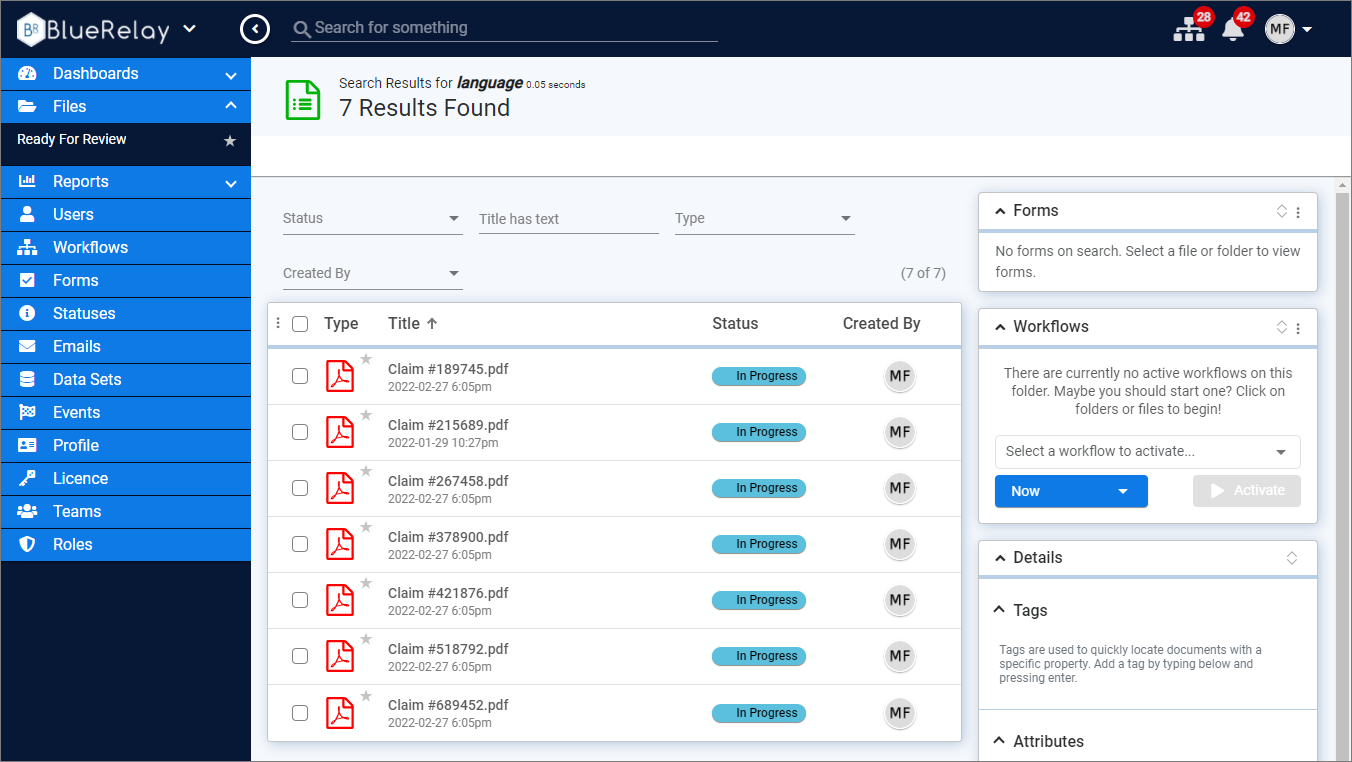Focus the Search for something field
Image resolution: width=1352 pixels, height=762 pixels.
(x=505, y=28)
